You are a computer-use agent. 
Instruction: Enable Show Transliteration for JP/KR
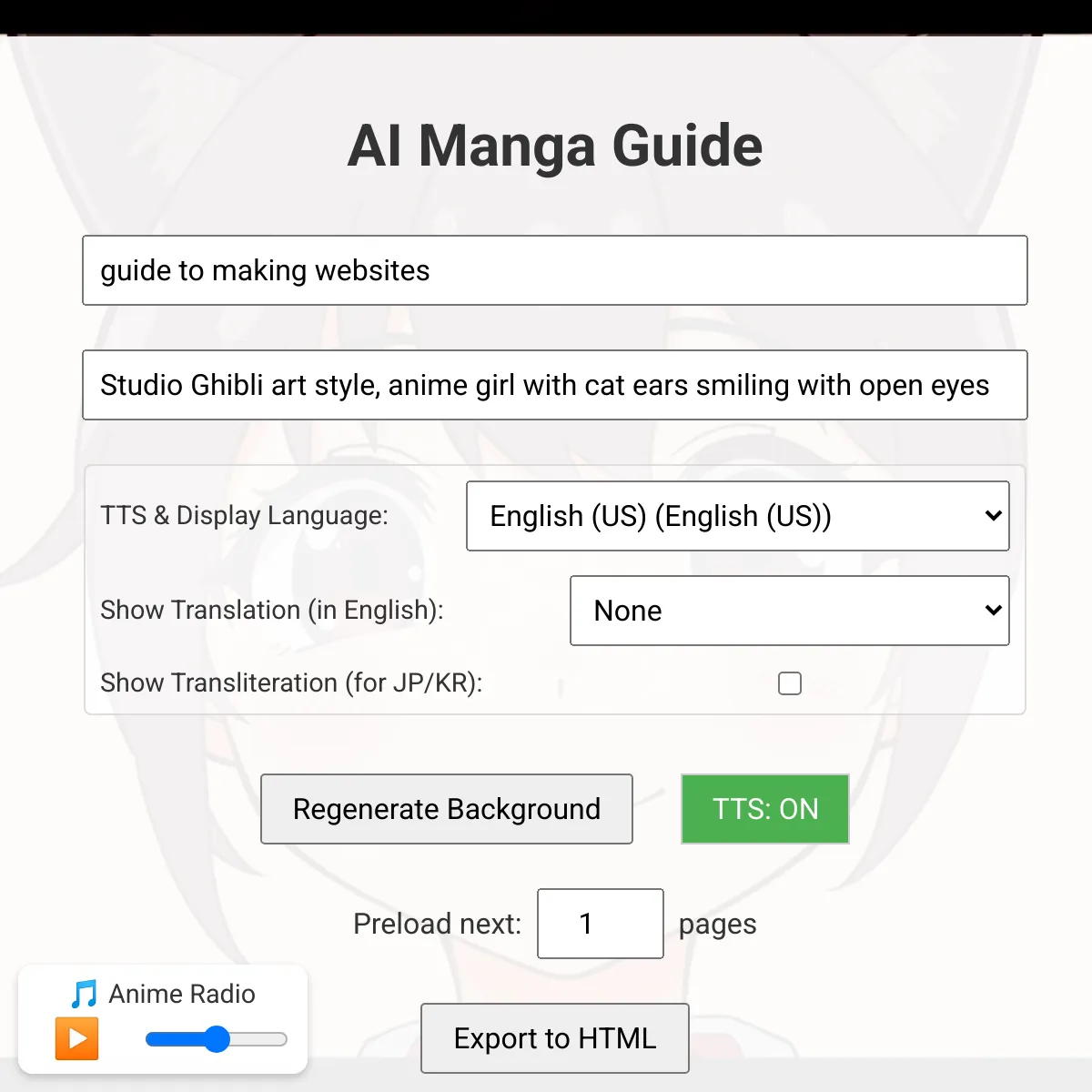point(790,683)
